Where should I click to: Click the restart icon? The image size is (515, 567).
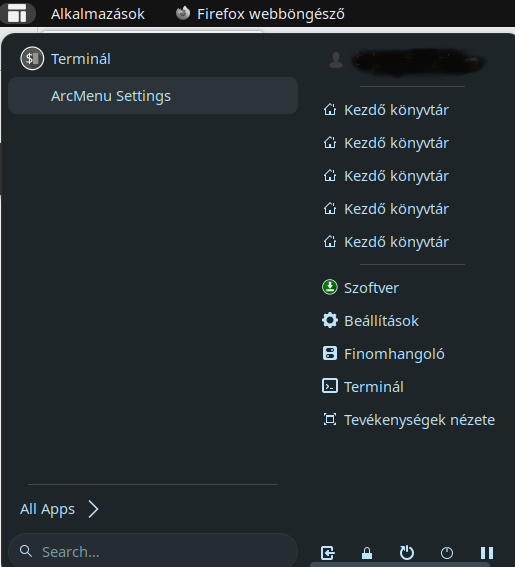click(407, 553)
